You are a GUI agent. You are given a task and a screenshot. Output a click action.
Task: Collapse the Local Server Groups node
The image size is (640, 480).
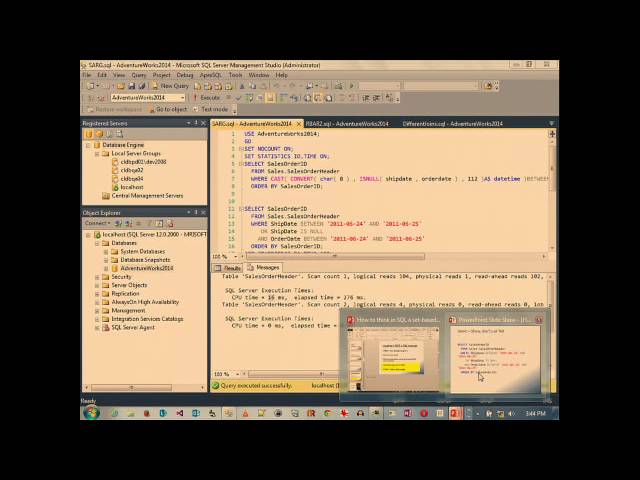[97, 154]
